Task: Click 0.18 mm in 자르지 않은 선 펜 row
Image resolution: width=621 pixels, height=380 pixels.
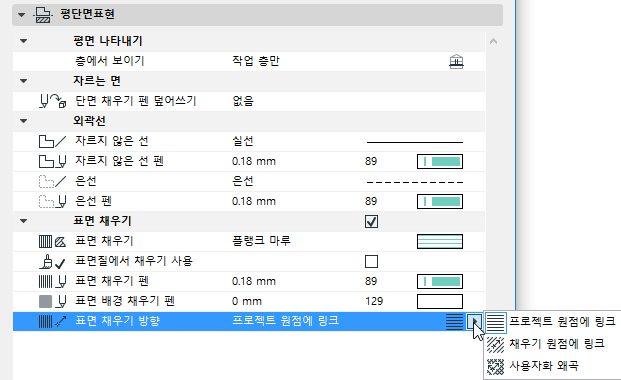Action: 254,161
